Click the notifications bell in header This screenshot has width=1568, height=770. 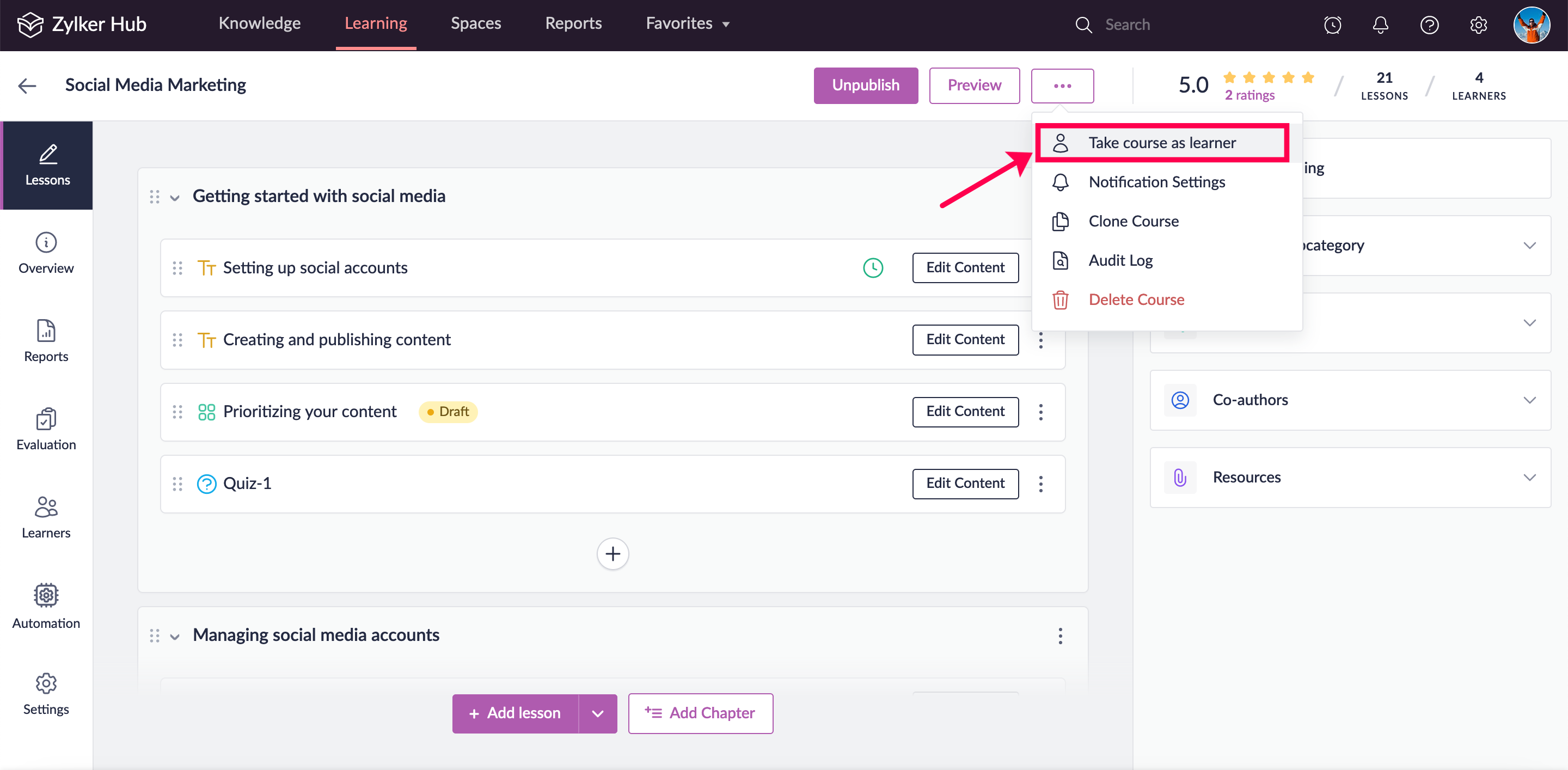coord(1380,25)
